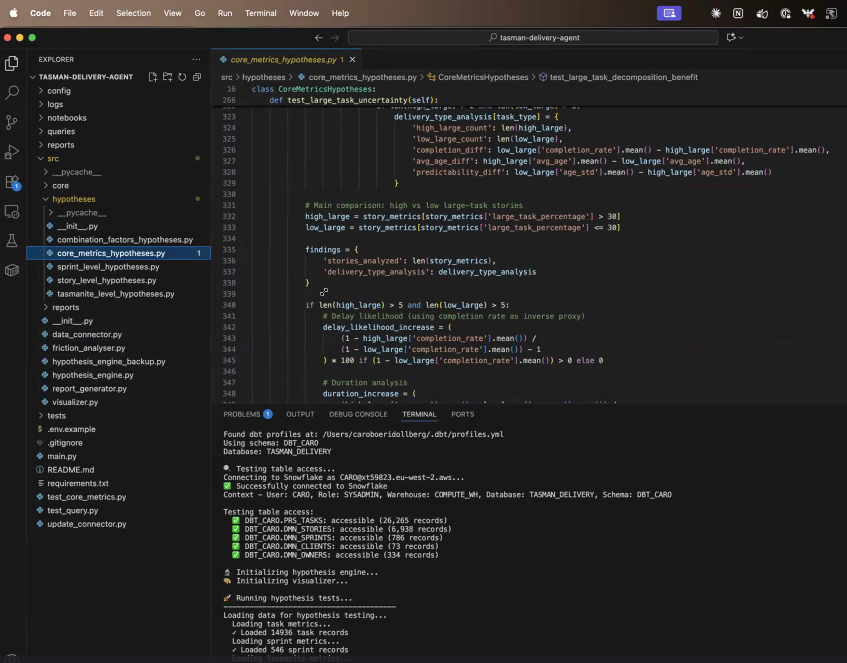Open the Extensions view
Image resolution: width=847 pixels, height=663 pixels.
[12, 182]
